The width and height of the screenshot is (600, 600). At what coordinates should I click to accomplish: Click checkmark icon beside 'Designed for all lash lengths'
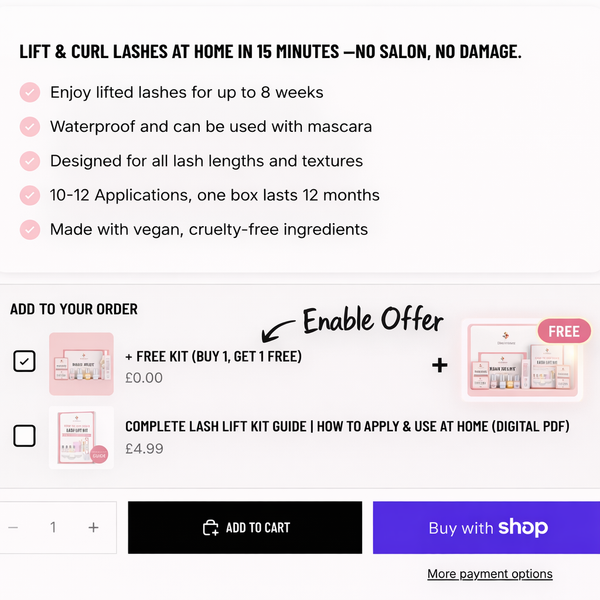(30, 161)
